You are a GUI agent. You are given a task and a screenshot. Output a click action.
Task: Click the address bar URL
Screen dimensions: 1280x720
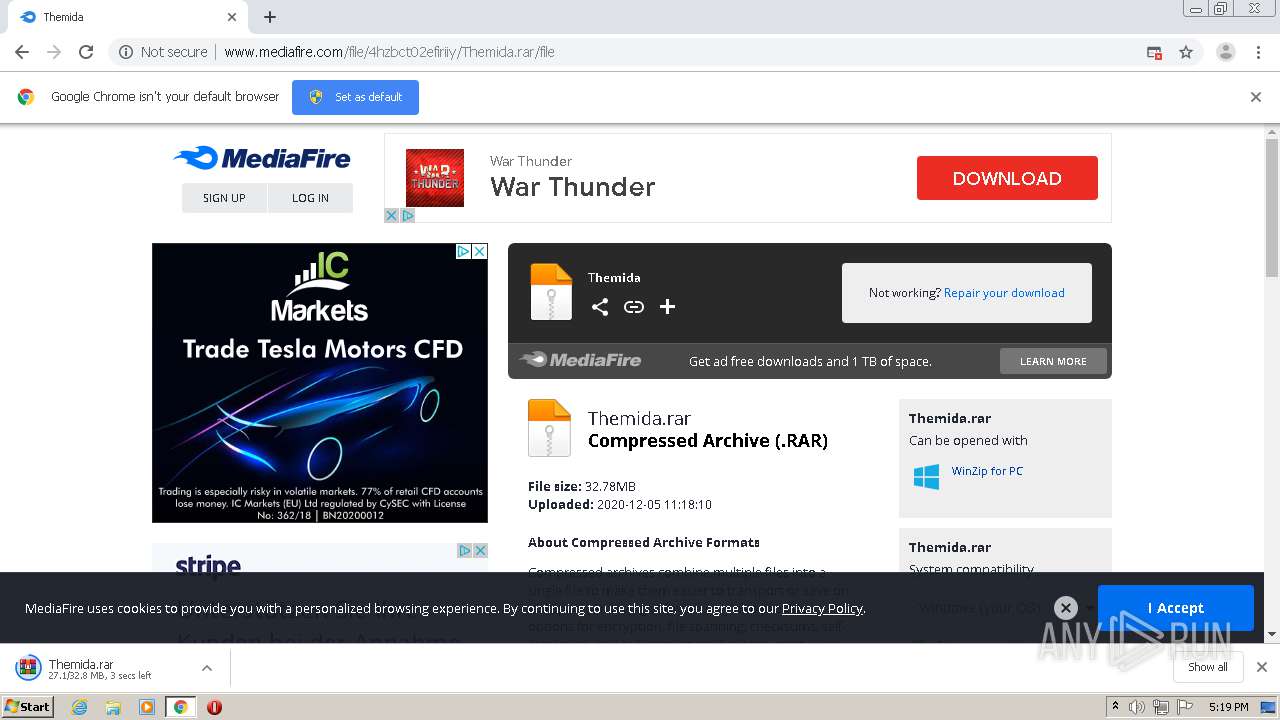[x=389, y=52]
